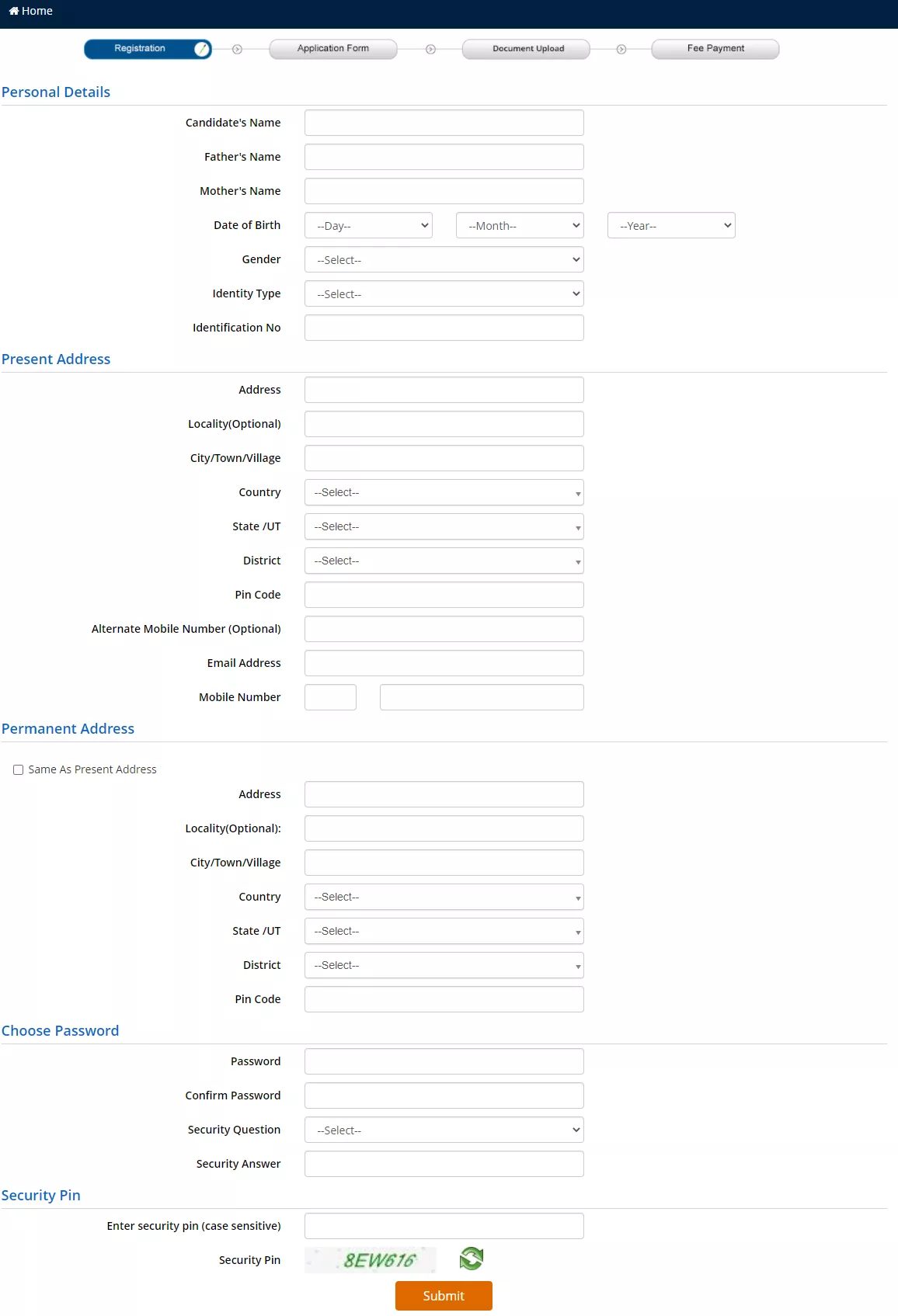Open the Date of Birth Day dropdown
Viewport: 898px width, 1316px height.
coord(368,225)
